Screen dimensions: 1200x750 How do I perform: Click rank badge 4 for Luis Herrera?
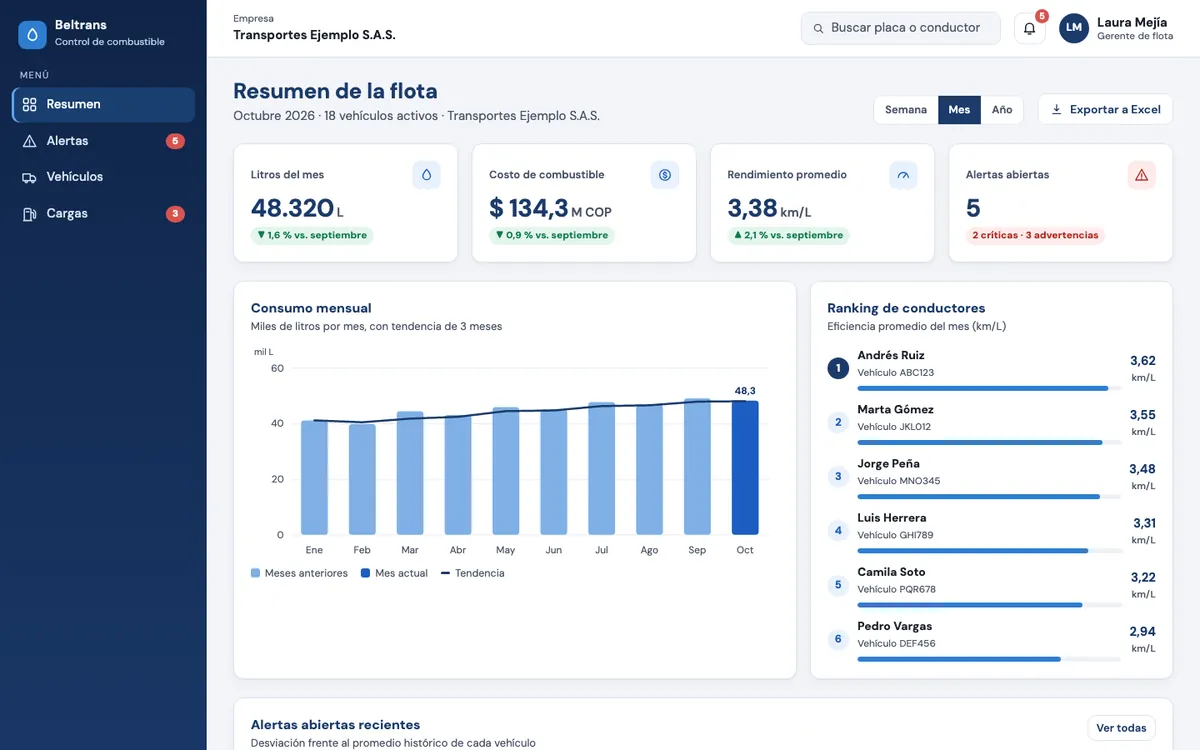[838, 530]
